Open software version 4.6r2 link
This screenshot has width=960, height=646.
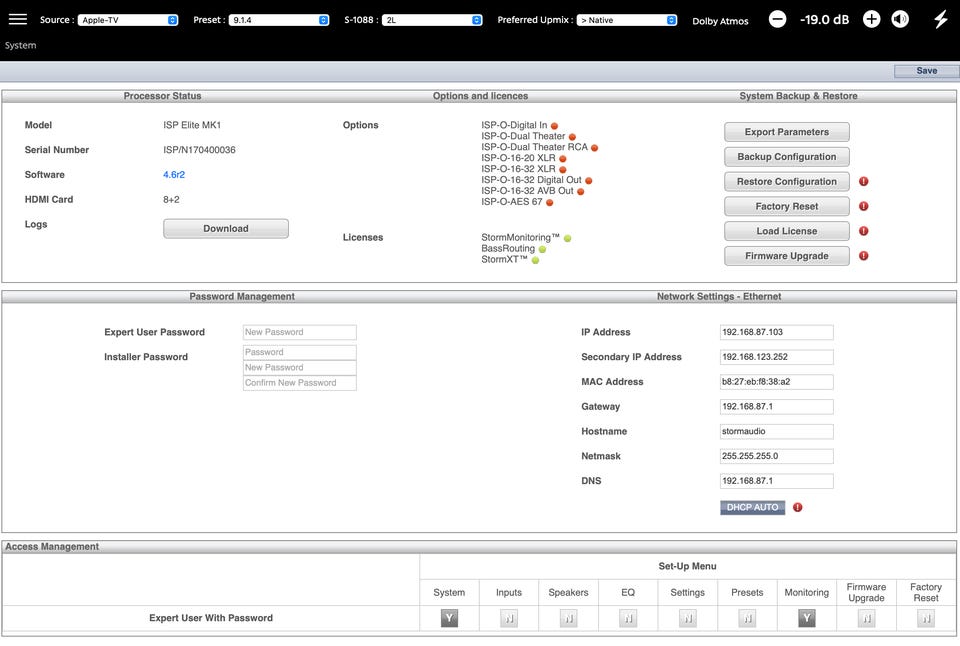[174, 175]
